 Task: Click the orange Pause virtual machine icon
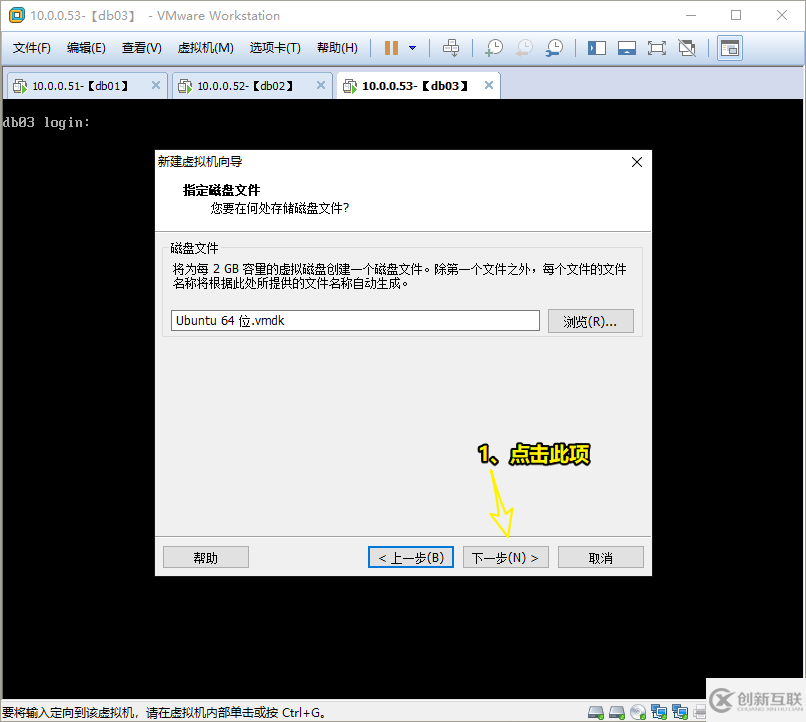click(391, 48)
